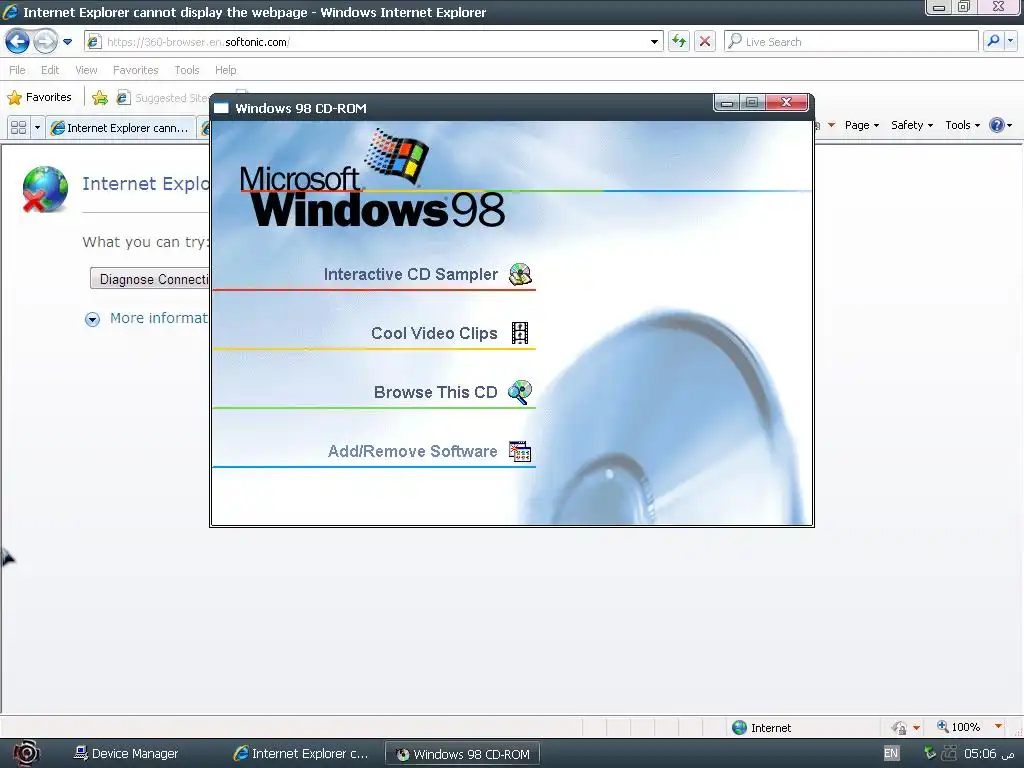1024x768 pixels.
Task: Click the Back navigation arrow in Internet Explorer
Action: click(x=18, y=42)
